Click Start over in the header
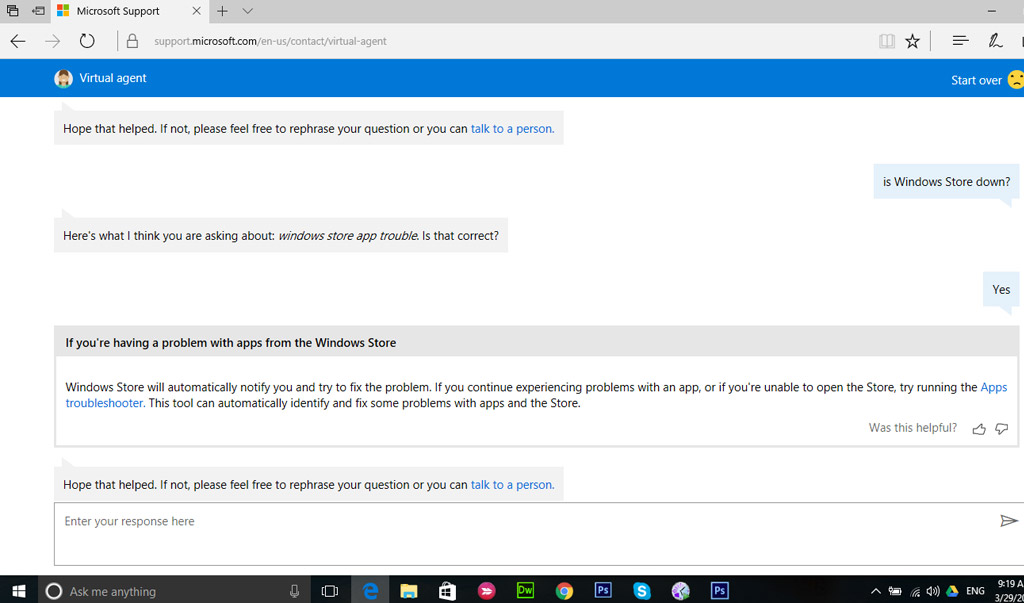Screen dimensions: 1024x603 pyautogui.click(x=976, y=80)
